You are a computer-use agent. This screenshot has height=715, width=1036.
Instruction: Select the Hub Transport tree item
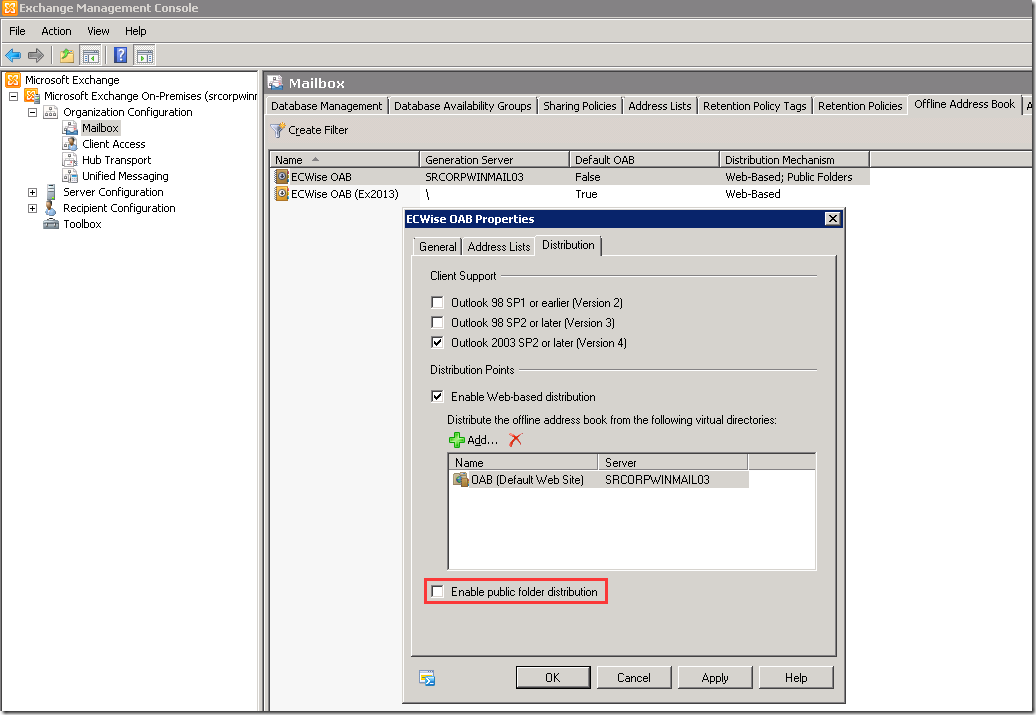(x=116, y=160)
